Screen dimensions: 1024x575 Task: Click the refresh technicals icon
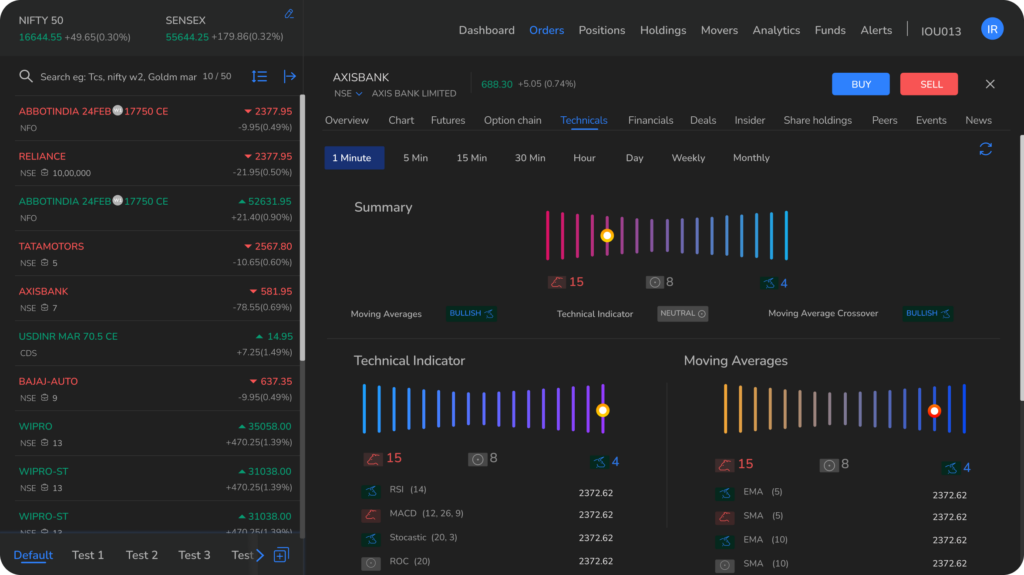pyautogui.click(x=985, y=149)
